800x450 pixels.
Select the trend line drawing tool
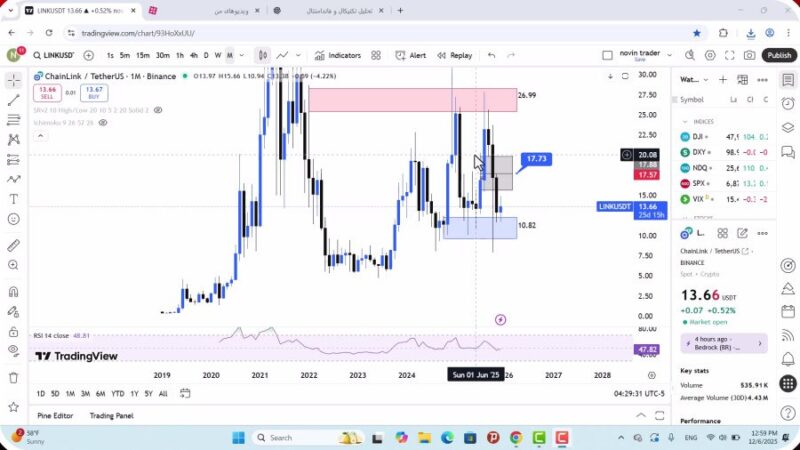tap(13, 100)
